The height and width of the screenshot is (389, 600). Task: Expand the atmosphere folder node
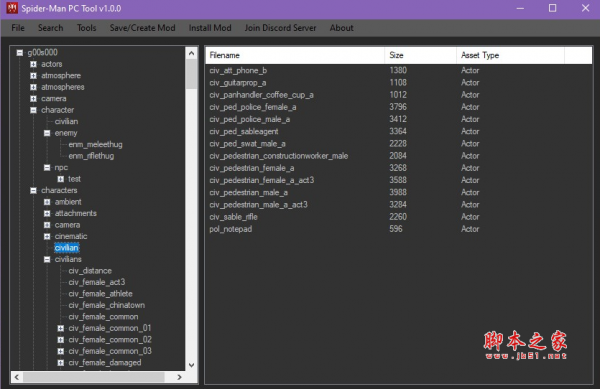coord(34,76)
